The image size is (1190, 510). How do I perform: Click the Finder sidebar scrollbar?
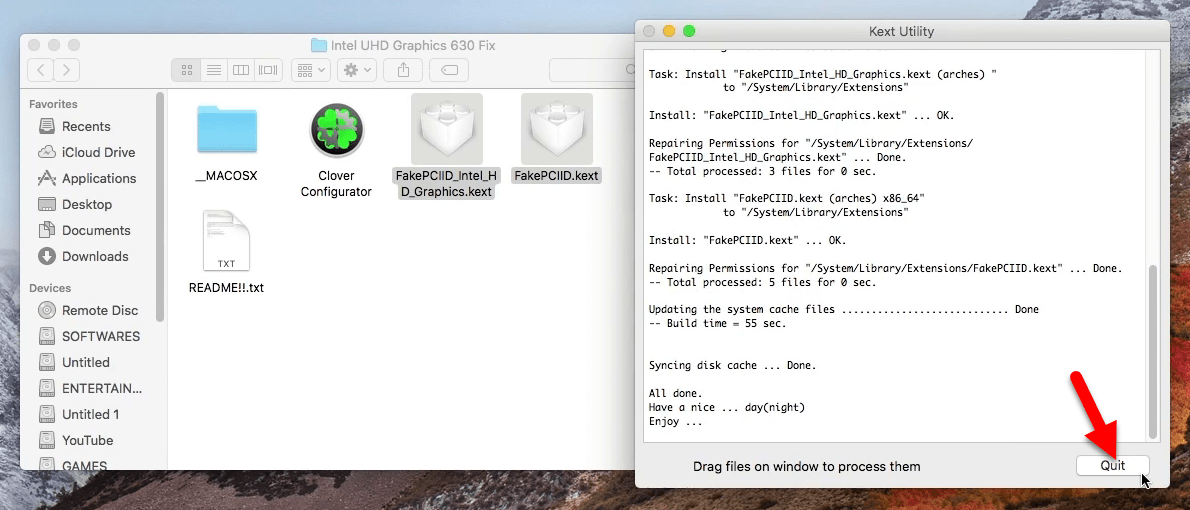coord(159,206)
